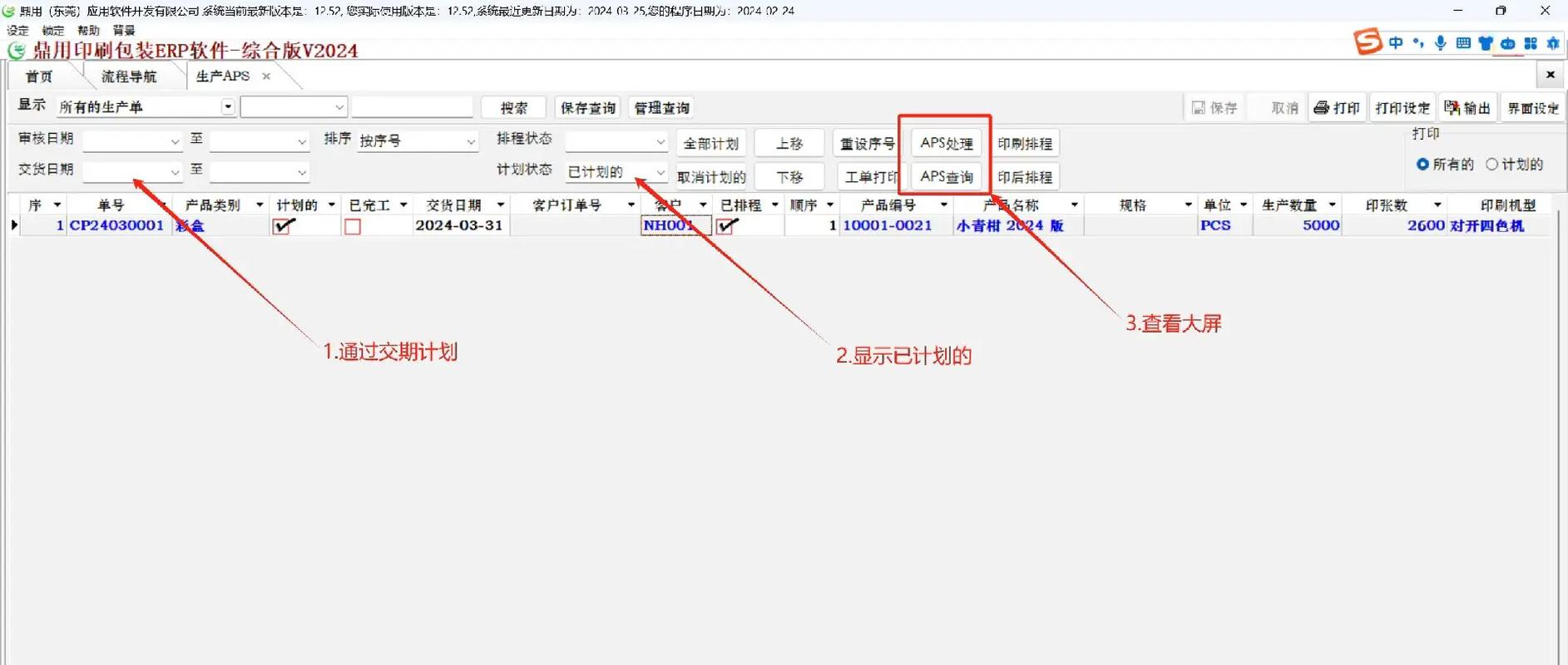Open Sogou game assistant icon
This screenshot has height=665, width=1568.
click(x=1508, y=42)
